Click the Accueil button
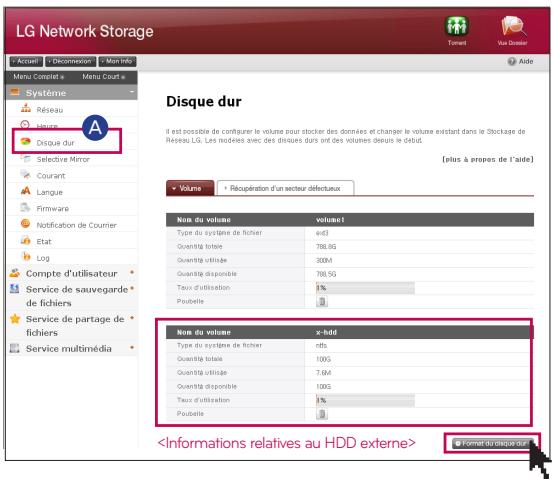 [26, 61]
